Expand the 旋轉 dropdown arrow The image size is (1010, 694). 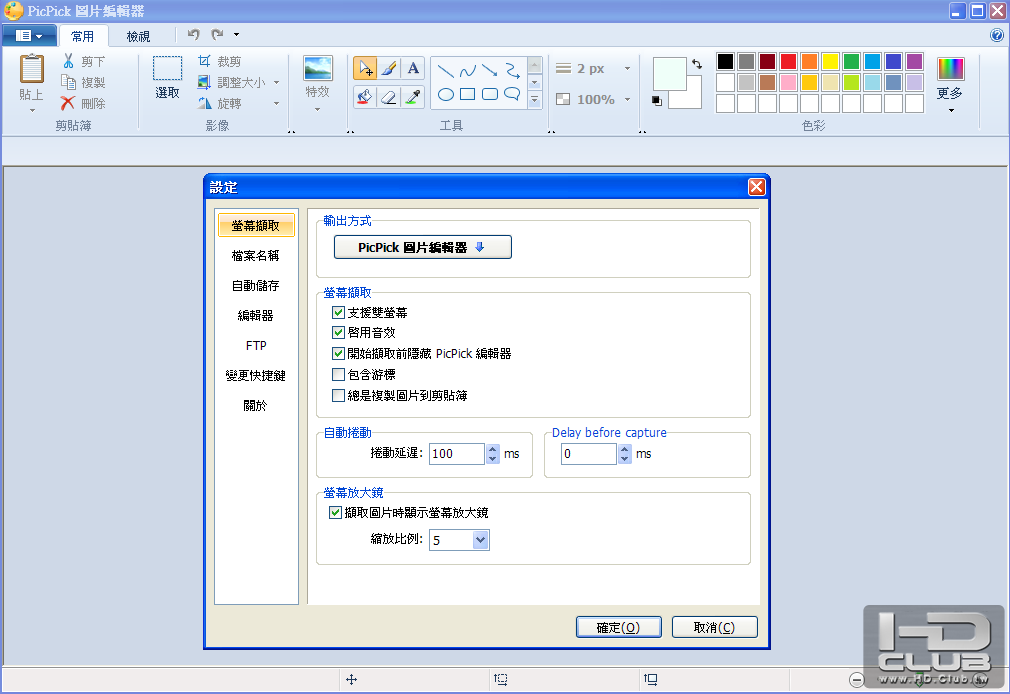pyautogui.click(x=276, y=103)
